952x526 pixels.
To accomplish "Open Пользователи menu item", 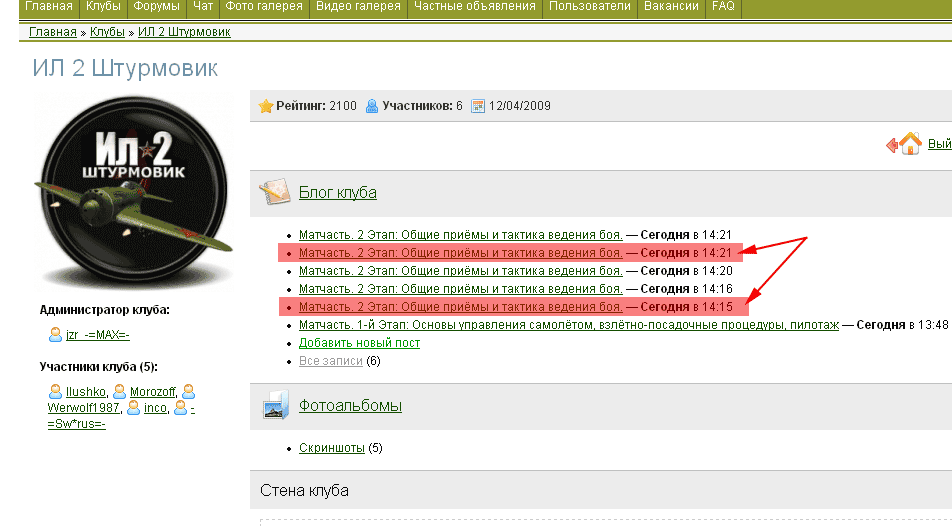I will click(590, 7).
